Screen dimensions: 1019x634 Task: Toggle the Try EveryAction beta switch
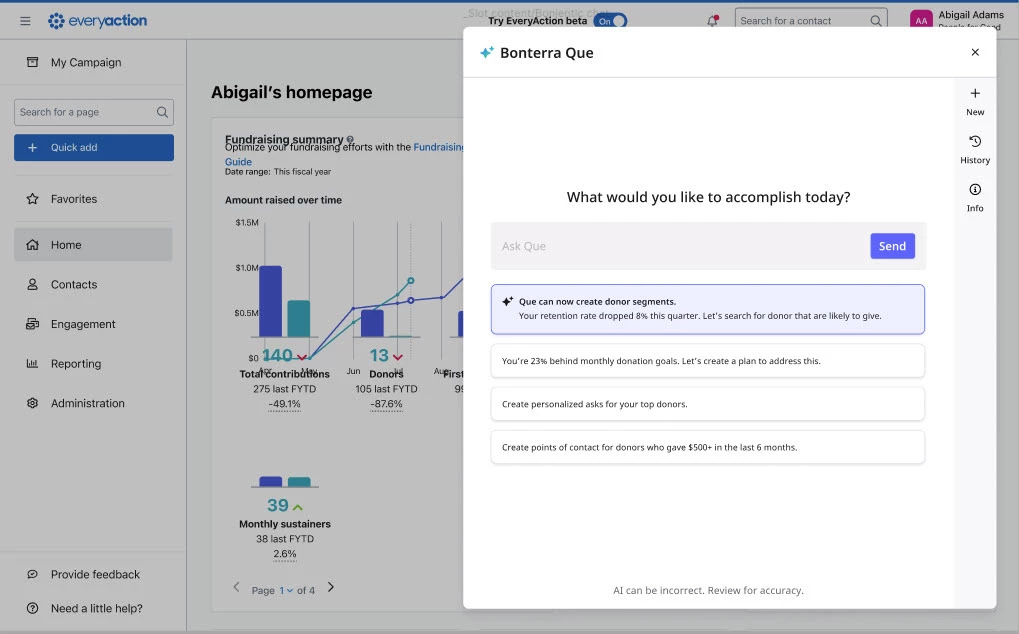(x=610, y=21)
